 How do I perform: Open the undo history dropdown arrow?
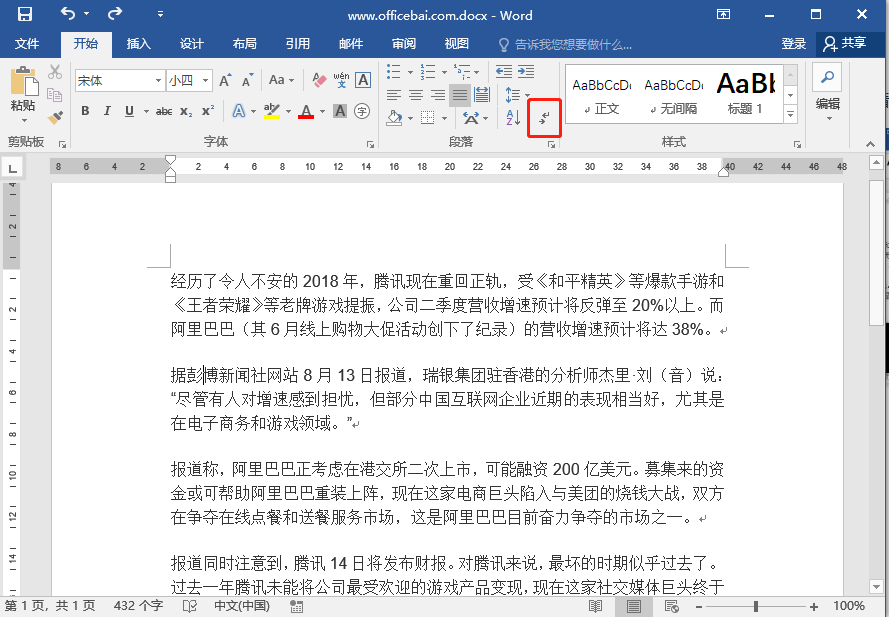[87, 14]
